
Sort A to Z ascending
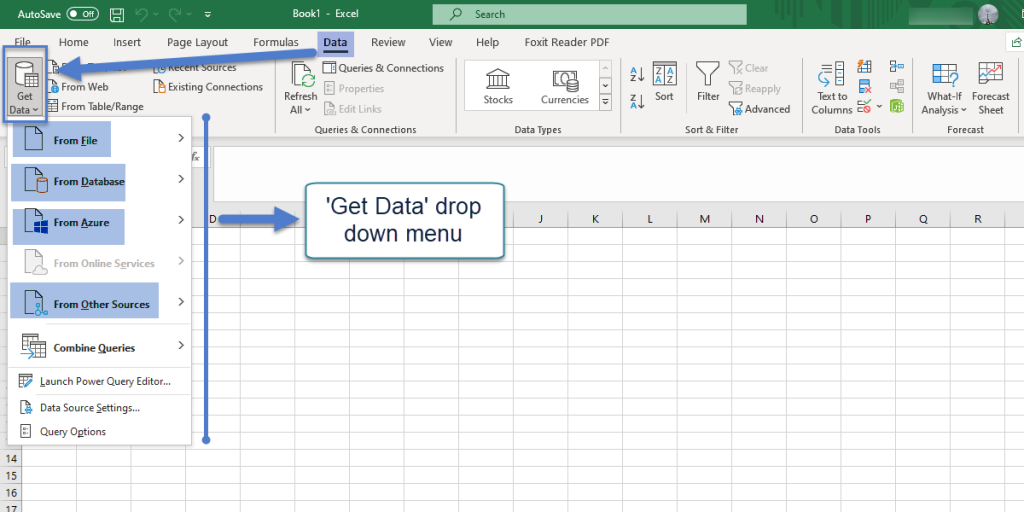(x=637, y=74)
